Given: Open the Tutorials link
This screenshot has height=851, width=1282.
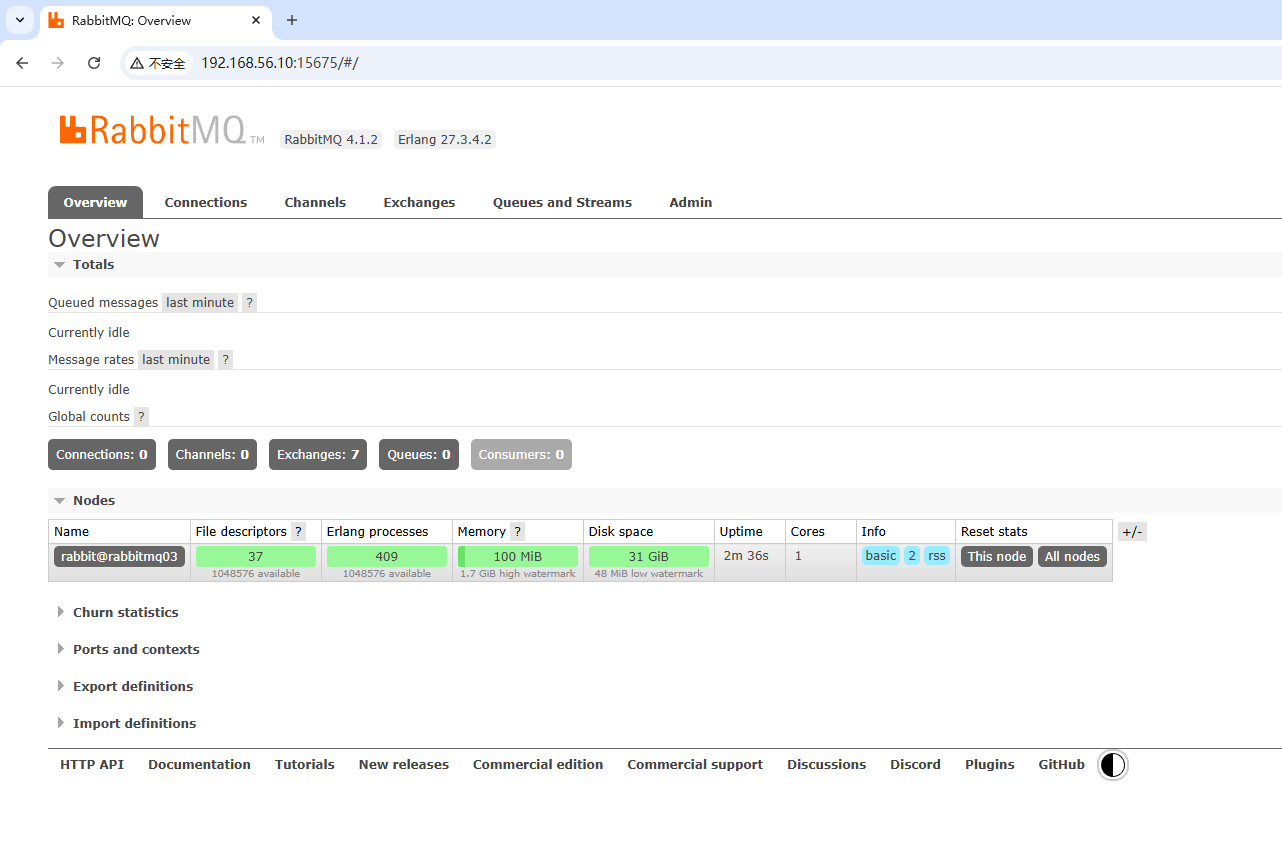Looking at the screenshot, I should tap(305, 765).
